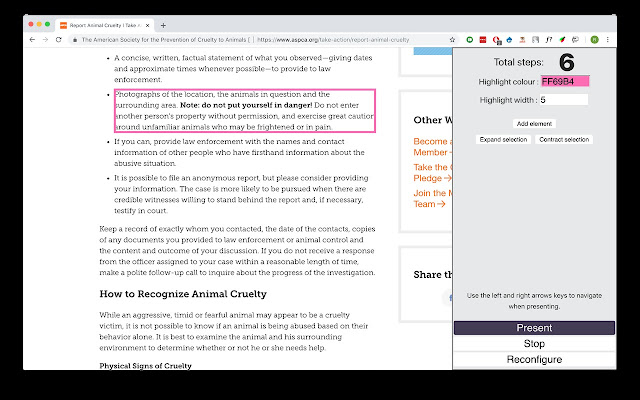Select the Report Animal Cruelty tab

(x=104, y=25)
